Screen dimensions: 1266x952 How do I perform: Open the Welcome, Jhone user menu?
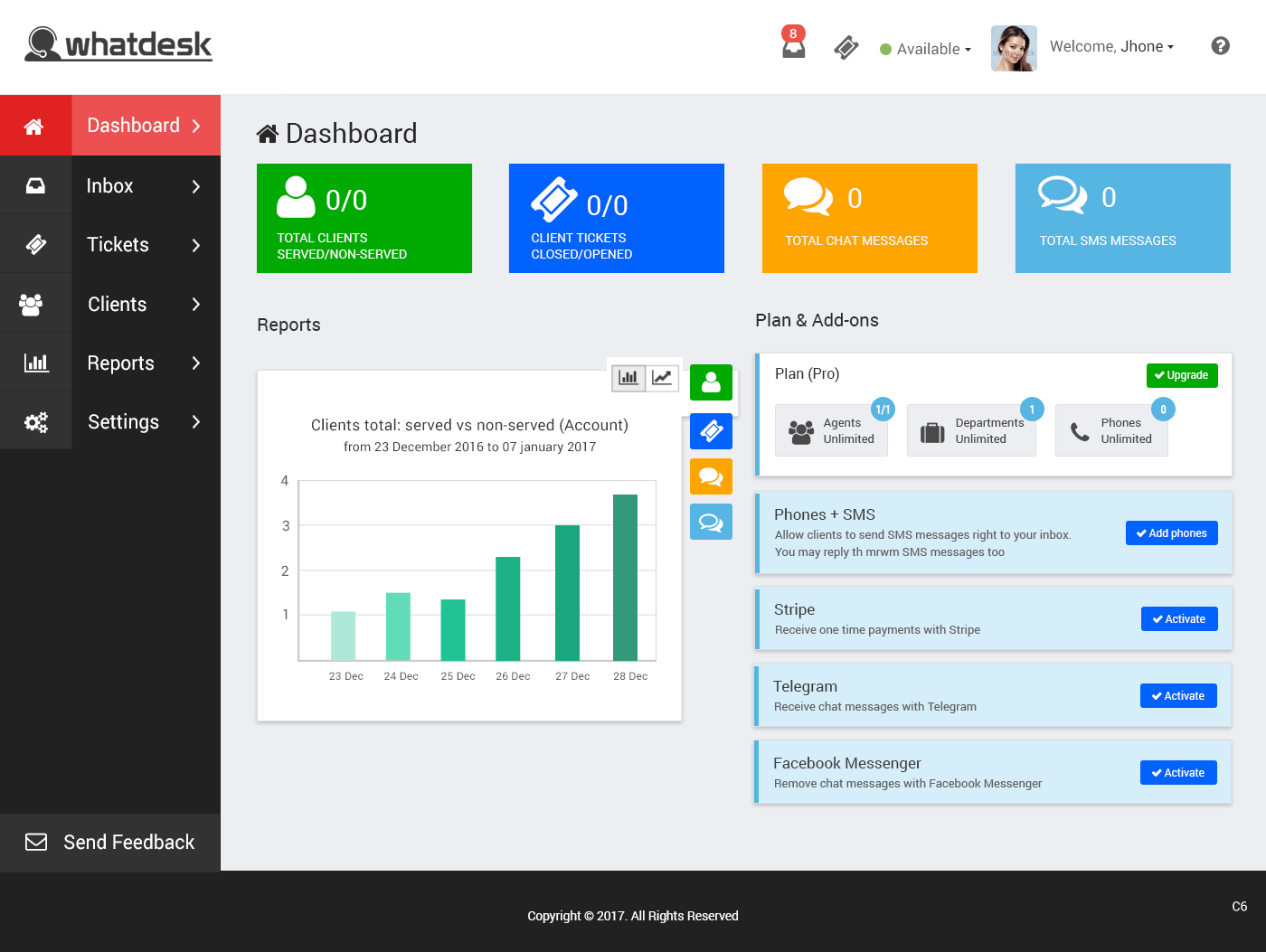click(x=1111, y=46)
